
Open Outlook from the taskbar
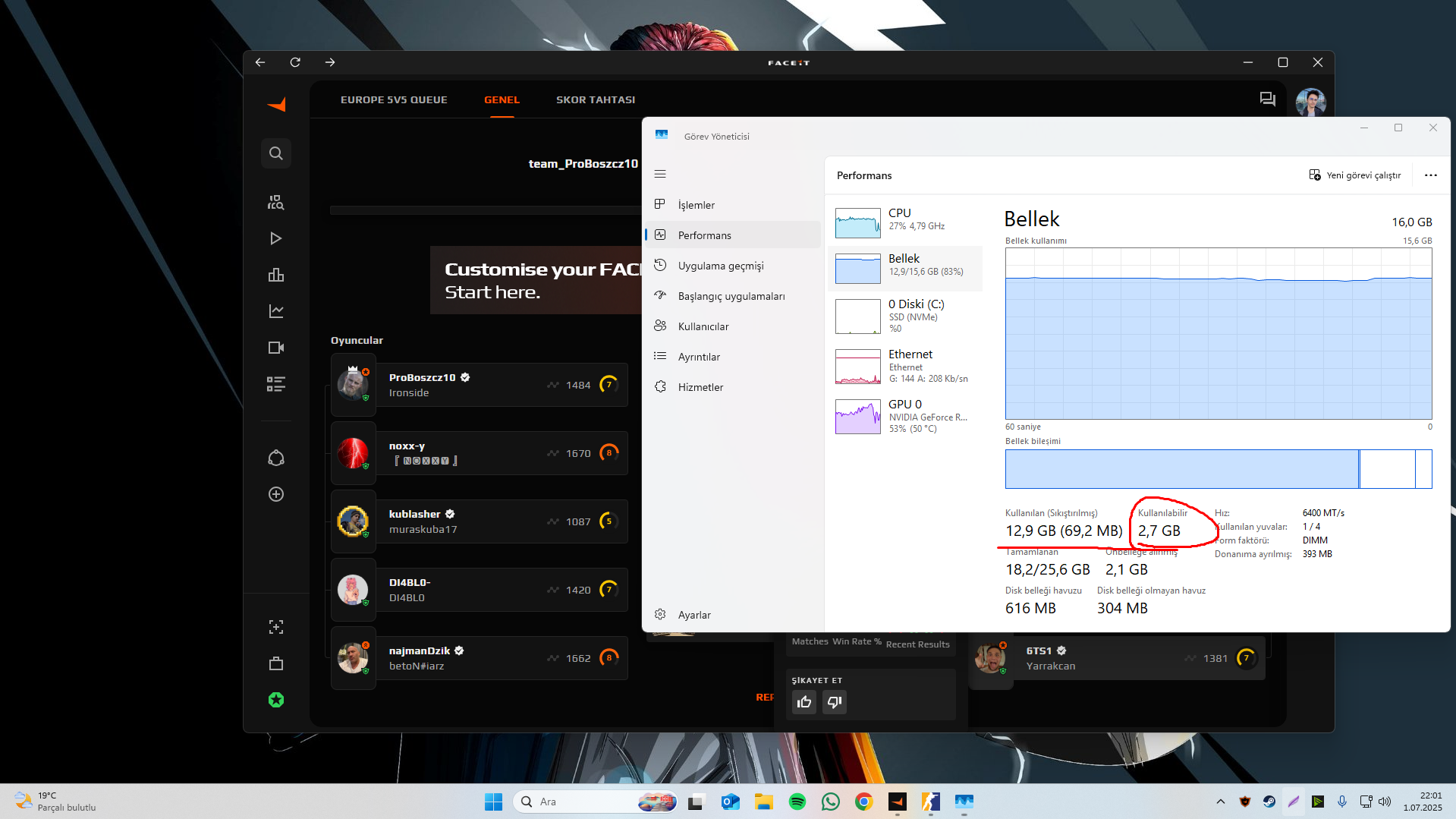click(730, 802)
